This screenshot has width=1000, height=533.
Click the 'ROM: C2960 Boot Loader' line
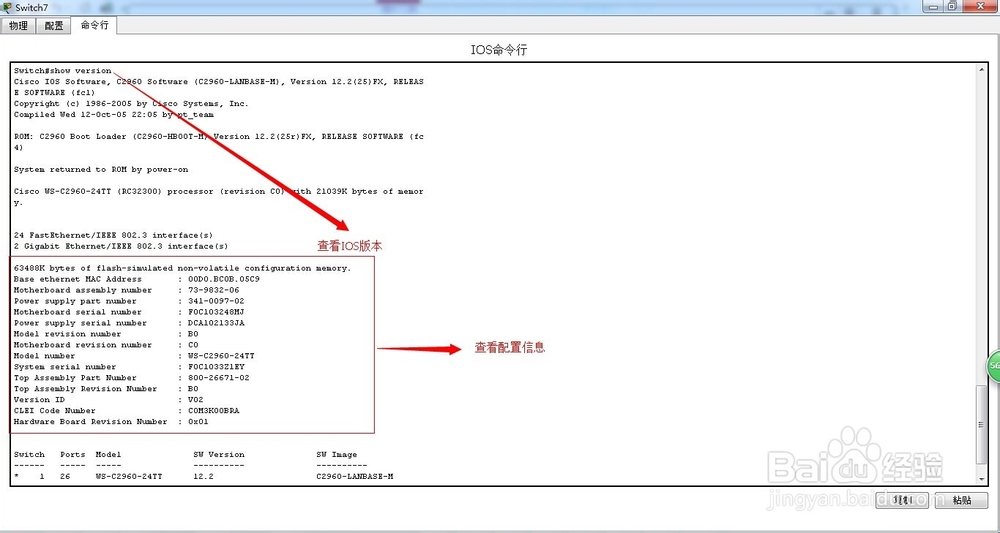point(219,136)
